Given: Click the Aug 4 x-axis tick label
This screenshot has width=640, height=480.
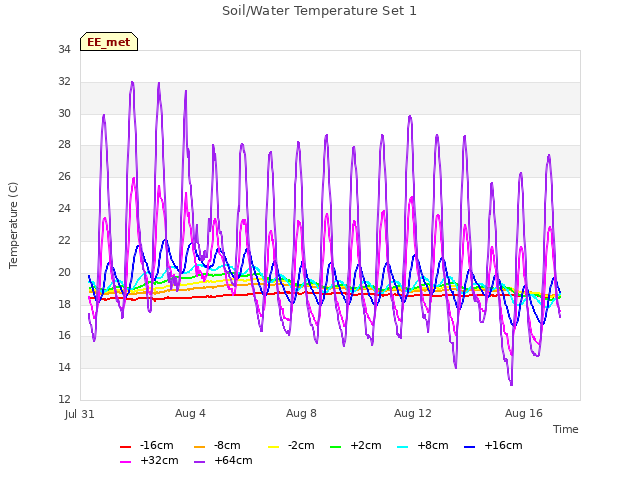Looking at the screenshot, I should tap(190, 413).
